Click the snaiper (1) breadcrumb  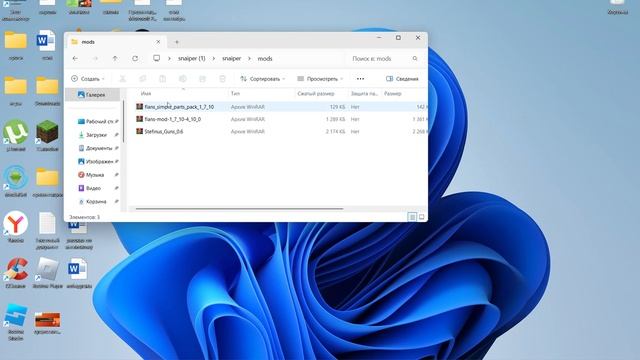pyautogui.click(x=191, y=59)
